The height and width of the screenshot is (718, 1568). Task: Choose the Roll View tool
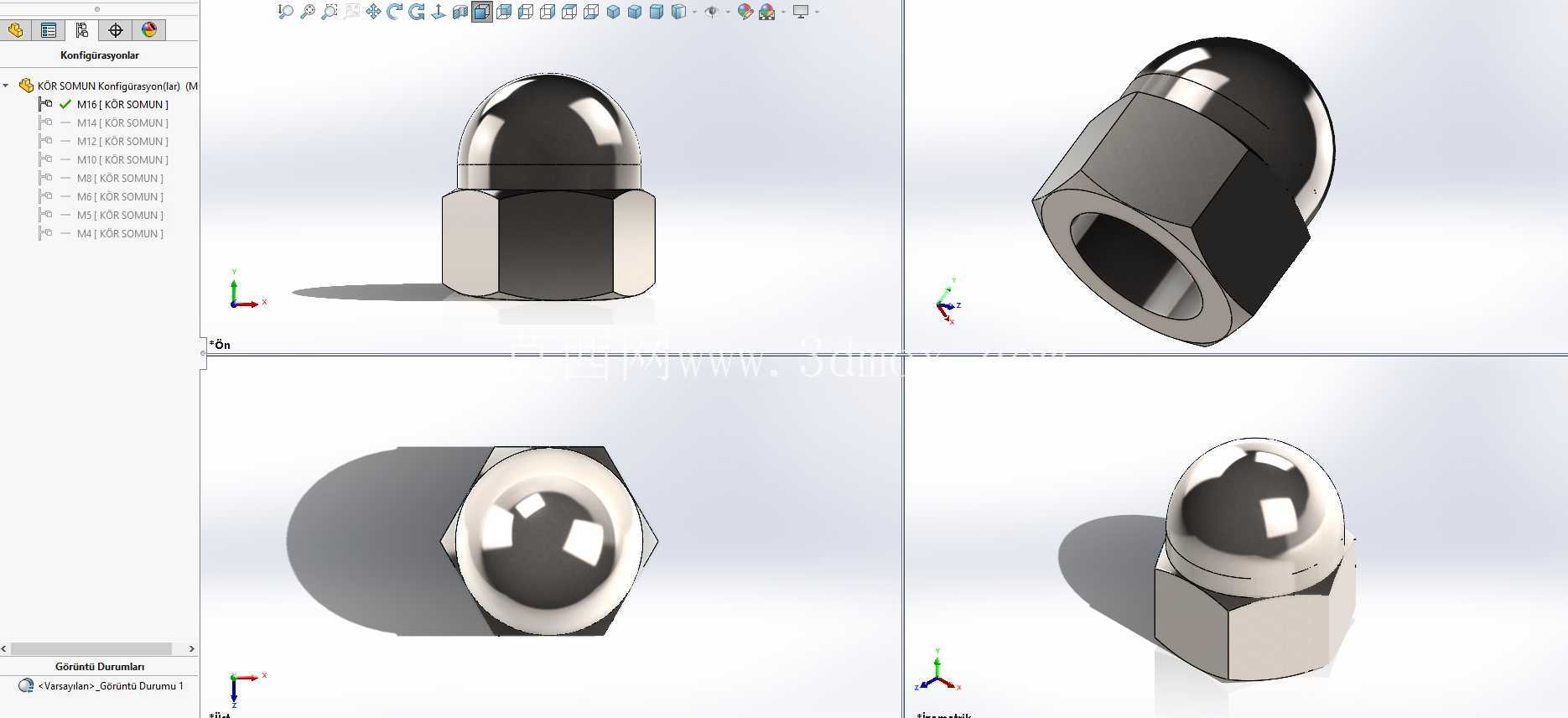416,12
